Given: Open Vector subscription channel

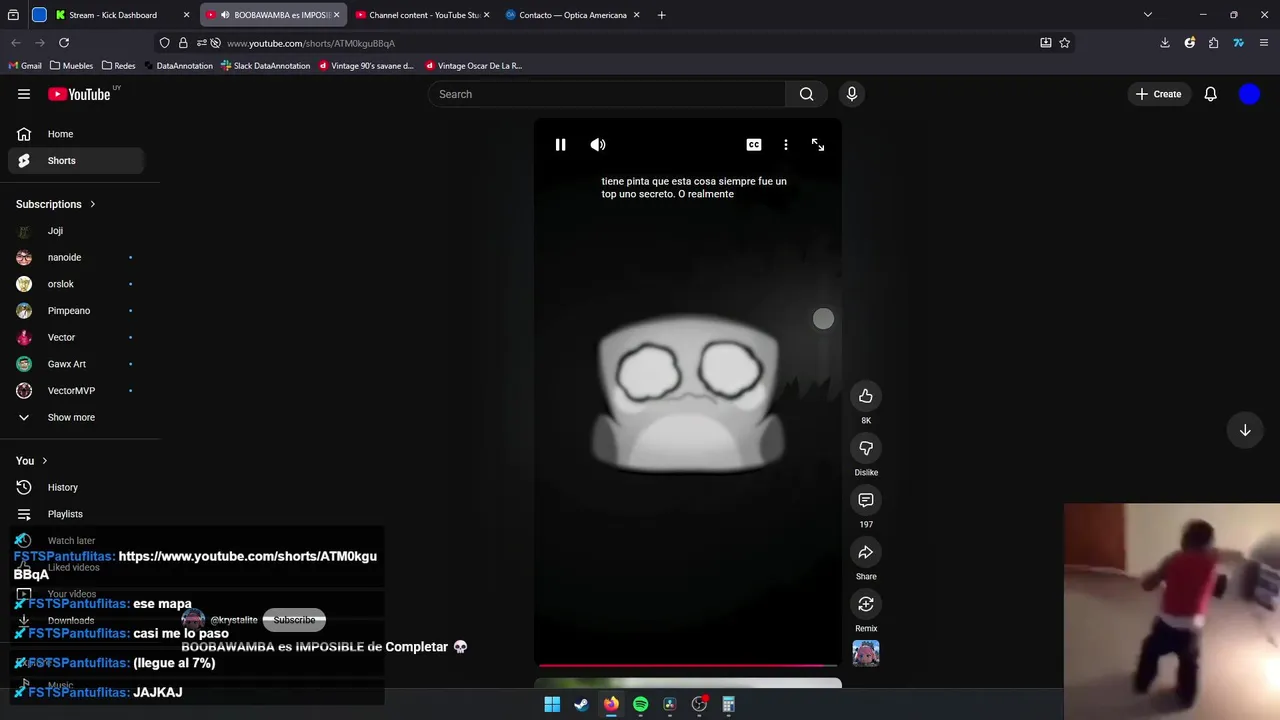Looking at the screenshot, I should tap(76, 337).
